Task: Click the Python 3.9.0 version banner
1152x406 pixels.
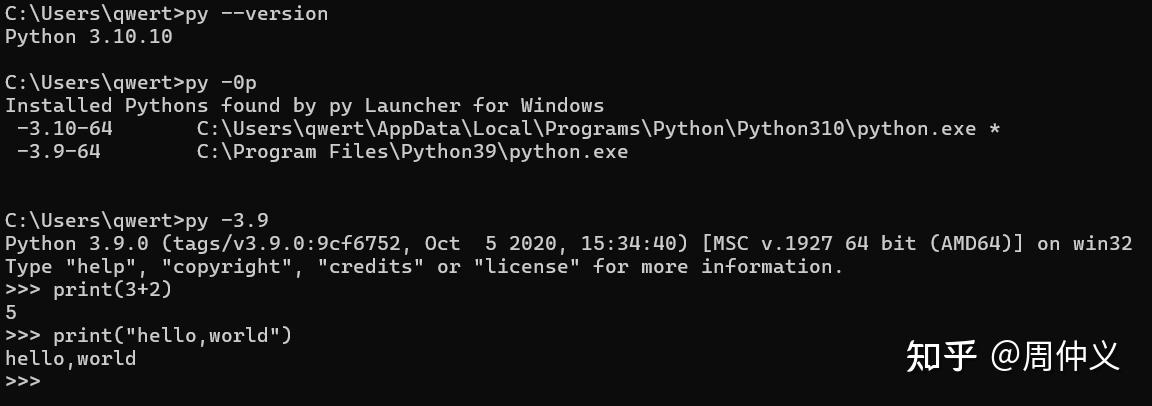Action: (569, 244)
